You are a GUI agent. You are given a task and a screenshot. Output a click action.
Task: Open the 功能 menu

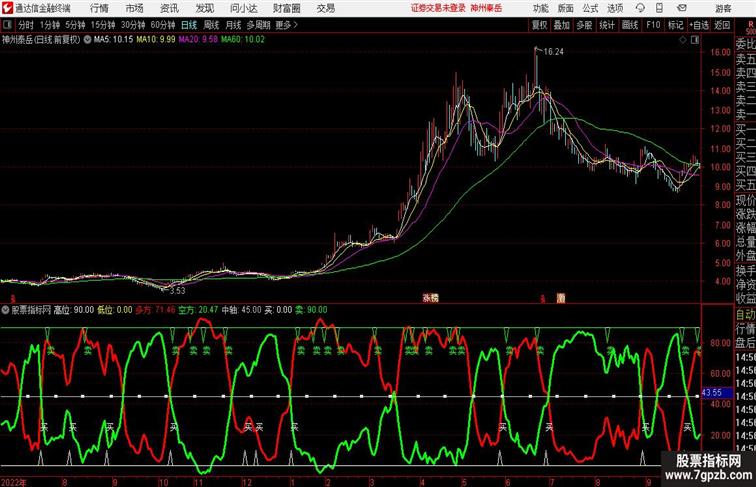540,8
